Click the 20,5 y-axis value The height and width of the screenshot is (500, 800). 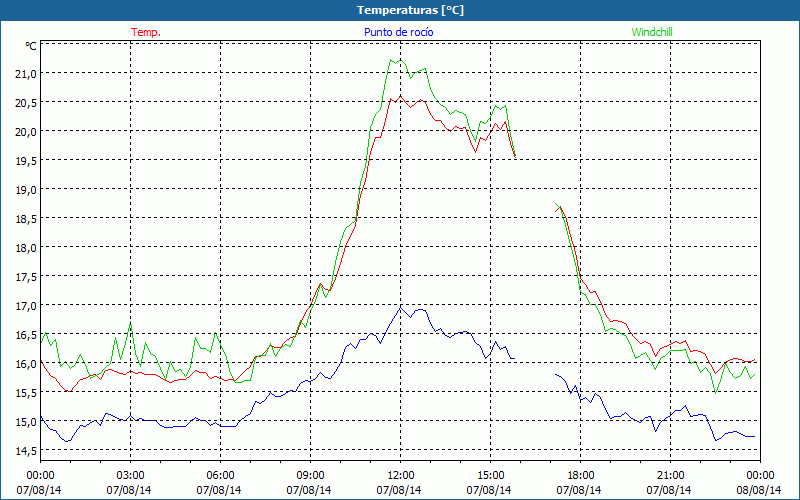(26, 103)
